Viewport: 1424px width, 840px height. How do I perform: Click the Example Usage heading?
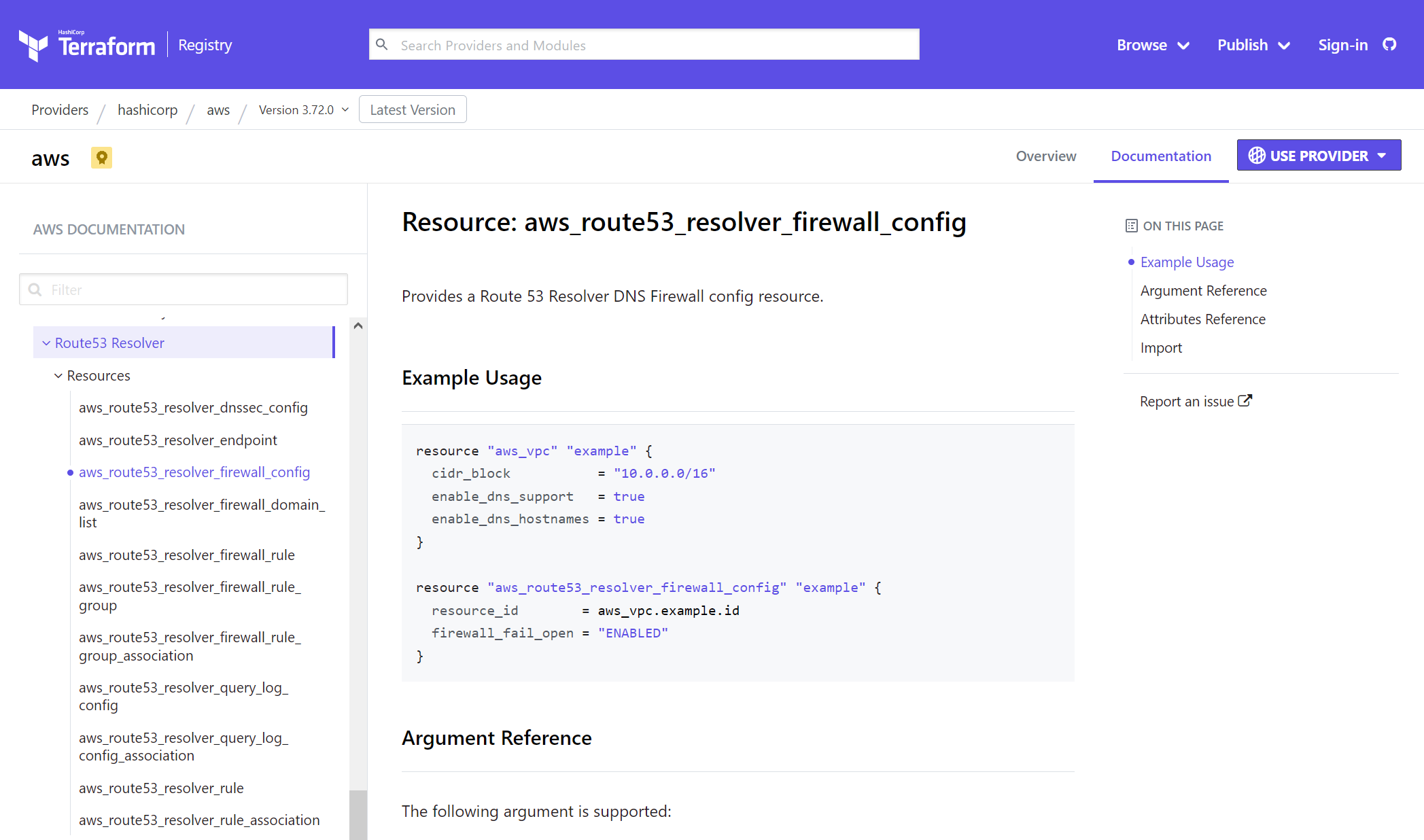click(x=472, y=378)
